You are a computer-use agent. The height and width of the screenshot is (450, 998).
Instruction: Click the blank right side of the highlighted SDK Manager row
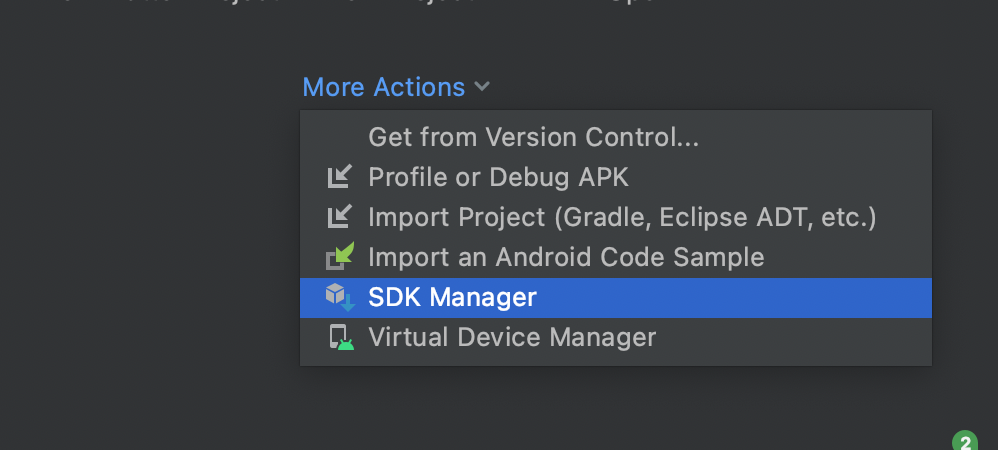pyautogui.click(x=732, y=297)
